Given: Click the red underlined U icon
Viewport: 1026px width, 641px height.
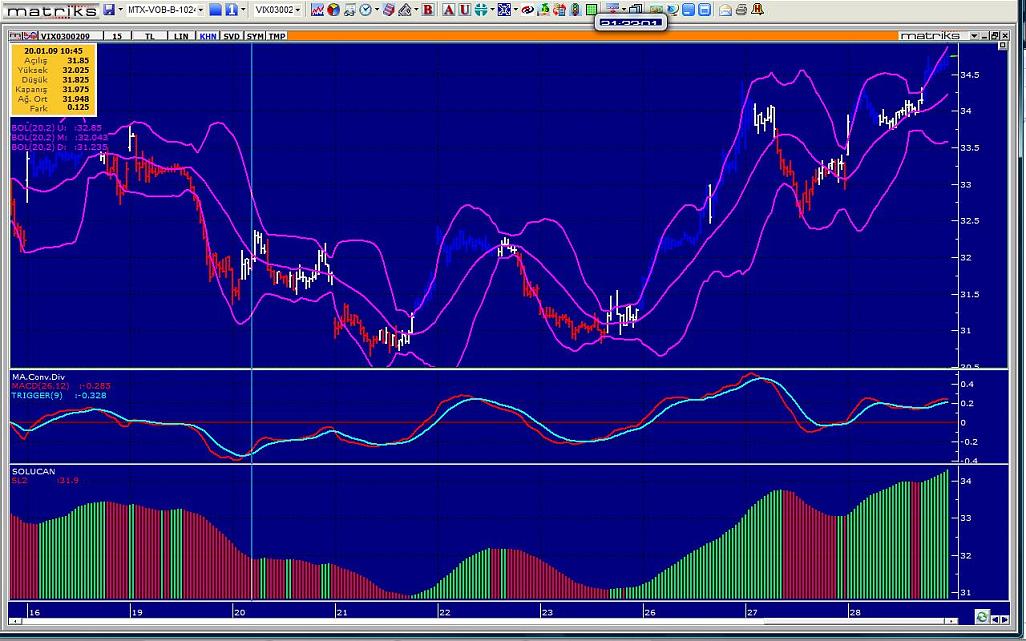Looking at the screenshot, I should (x=465, y=10).
